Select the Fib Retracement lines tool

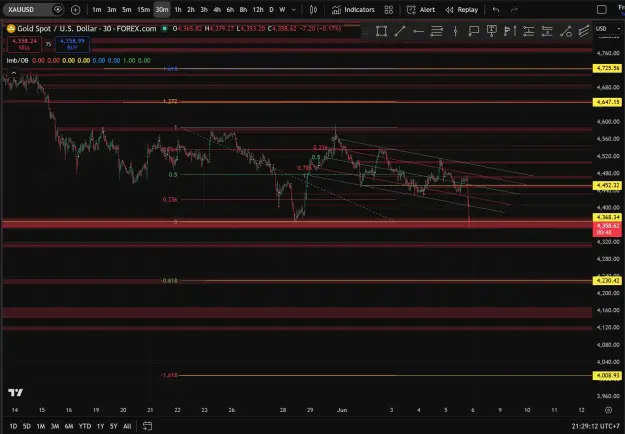click(x=437, y=31)
